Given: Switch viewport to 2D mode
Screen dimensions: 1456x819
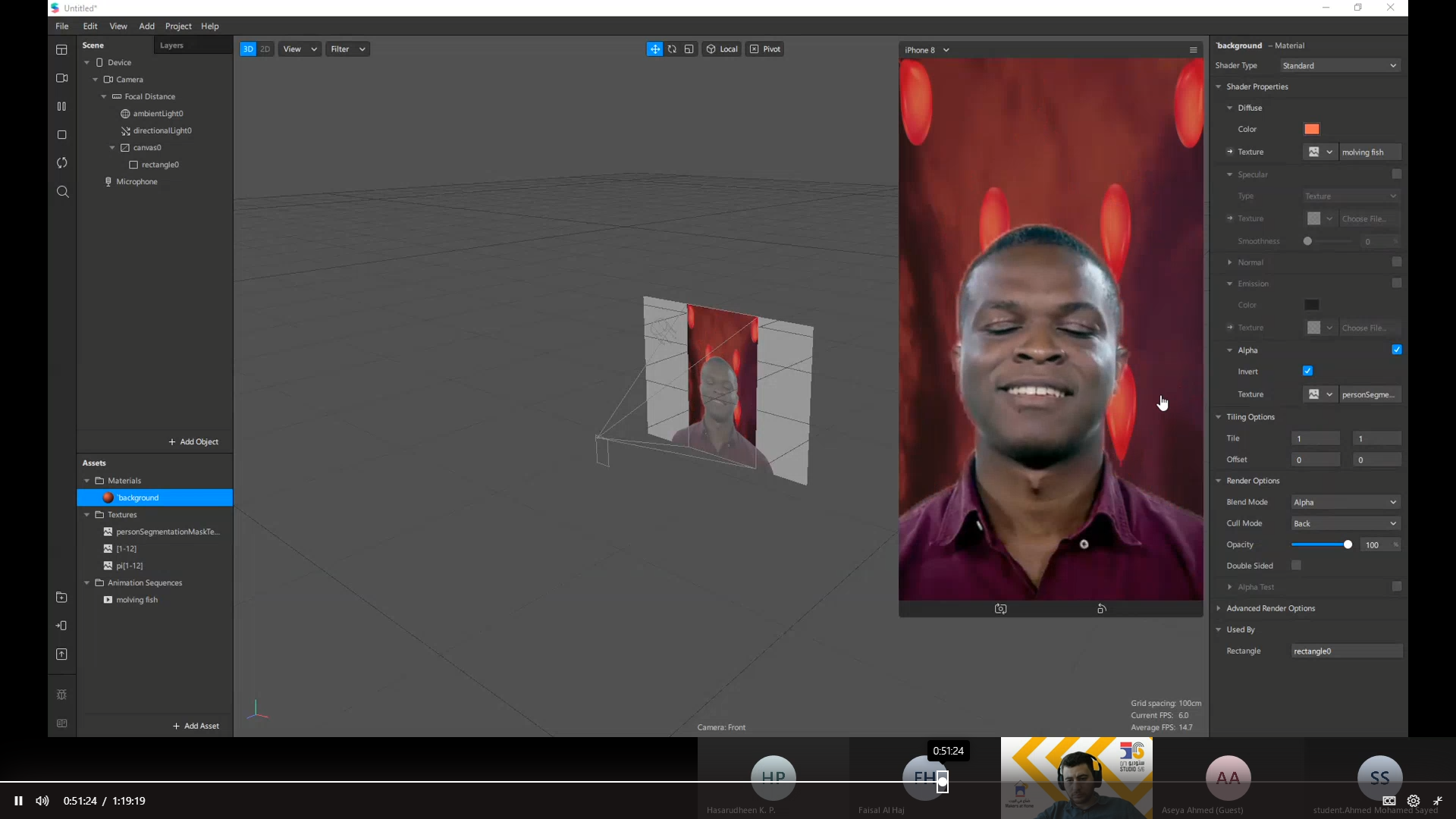Looking at the screenshot, I should 265,49.
